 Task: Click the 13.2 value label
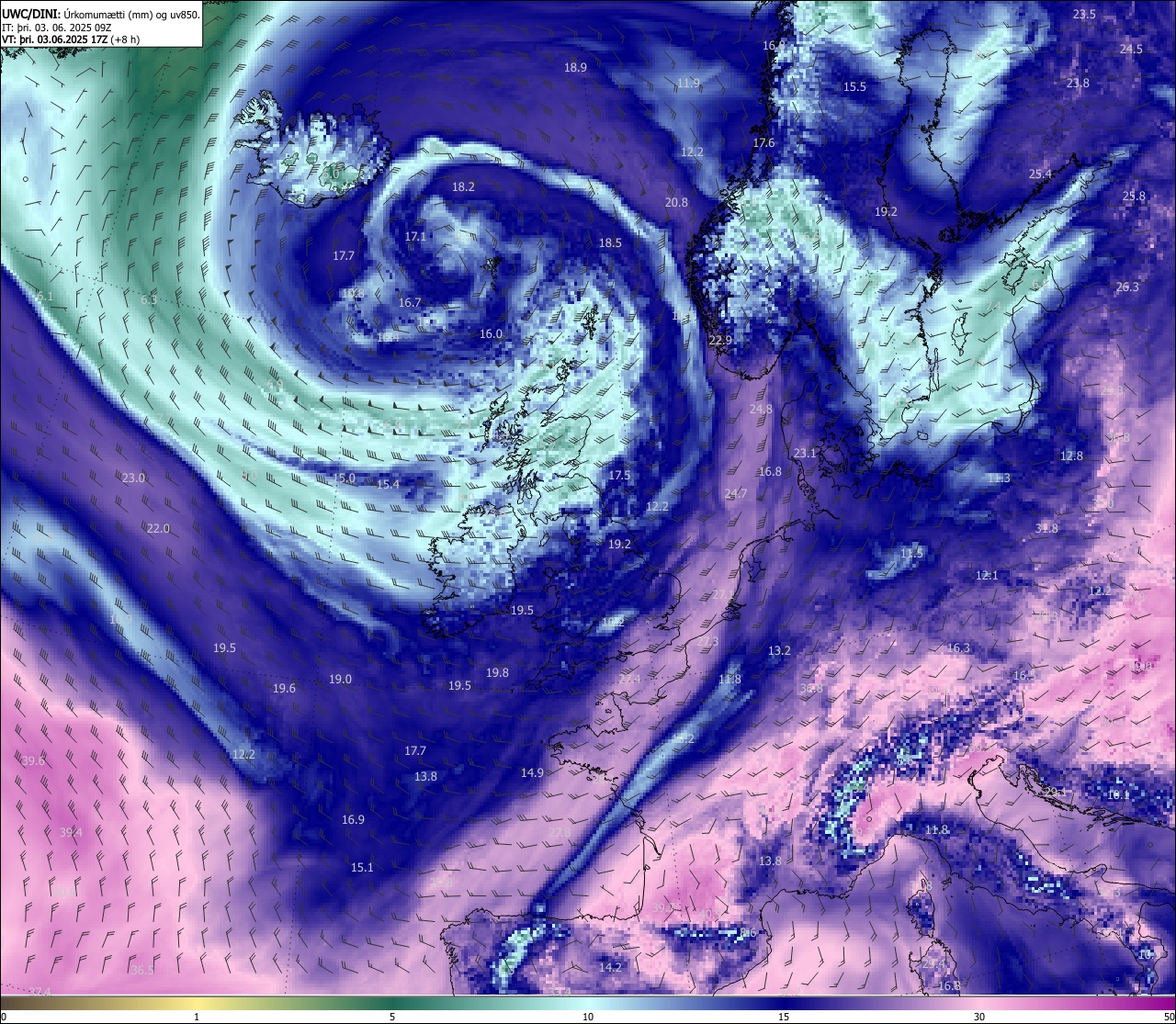tap(779, 650)
